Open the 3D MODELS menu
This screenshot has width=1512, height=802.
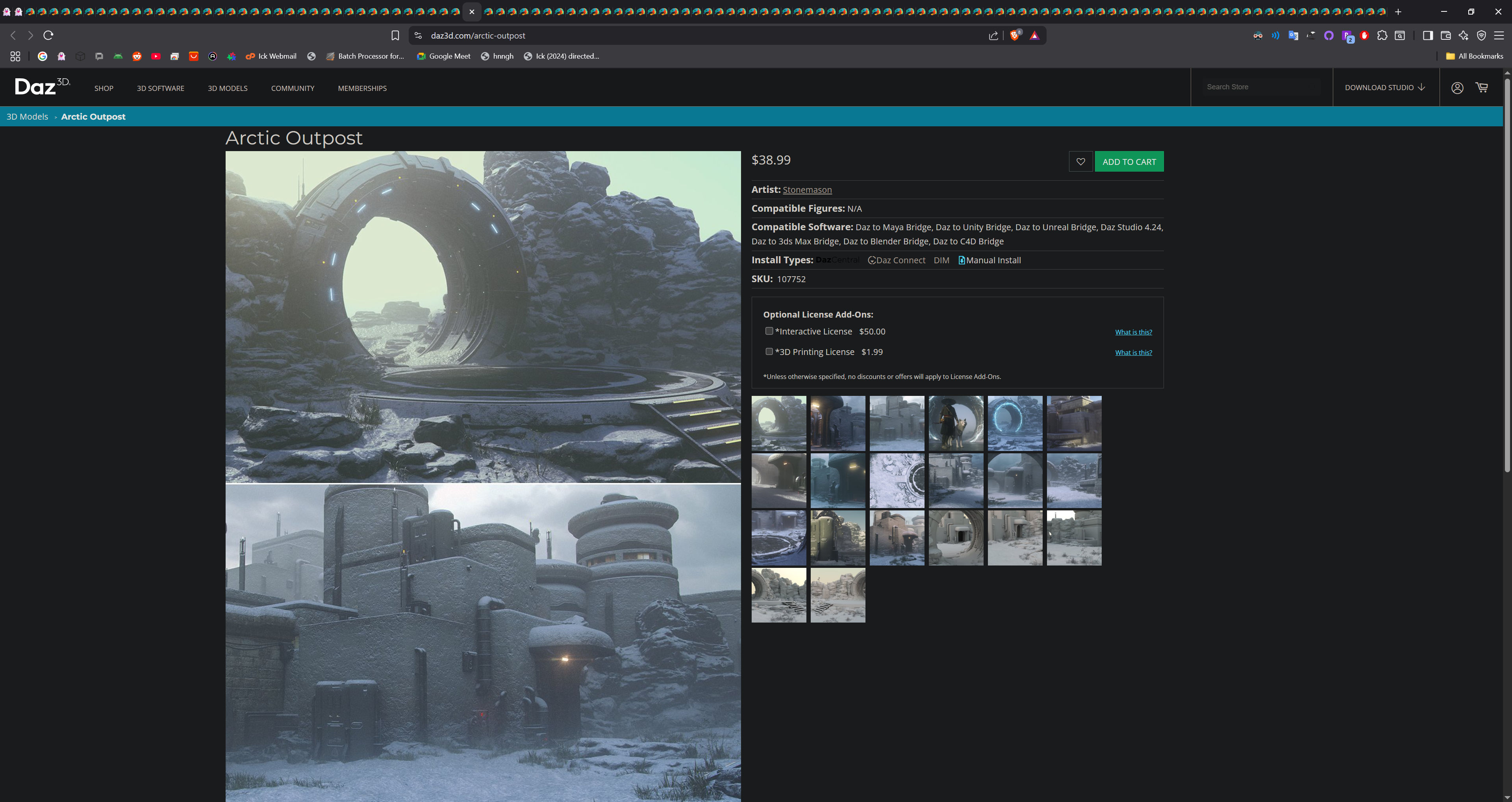[x=228, y=88]
